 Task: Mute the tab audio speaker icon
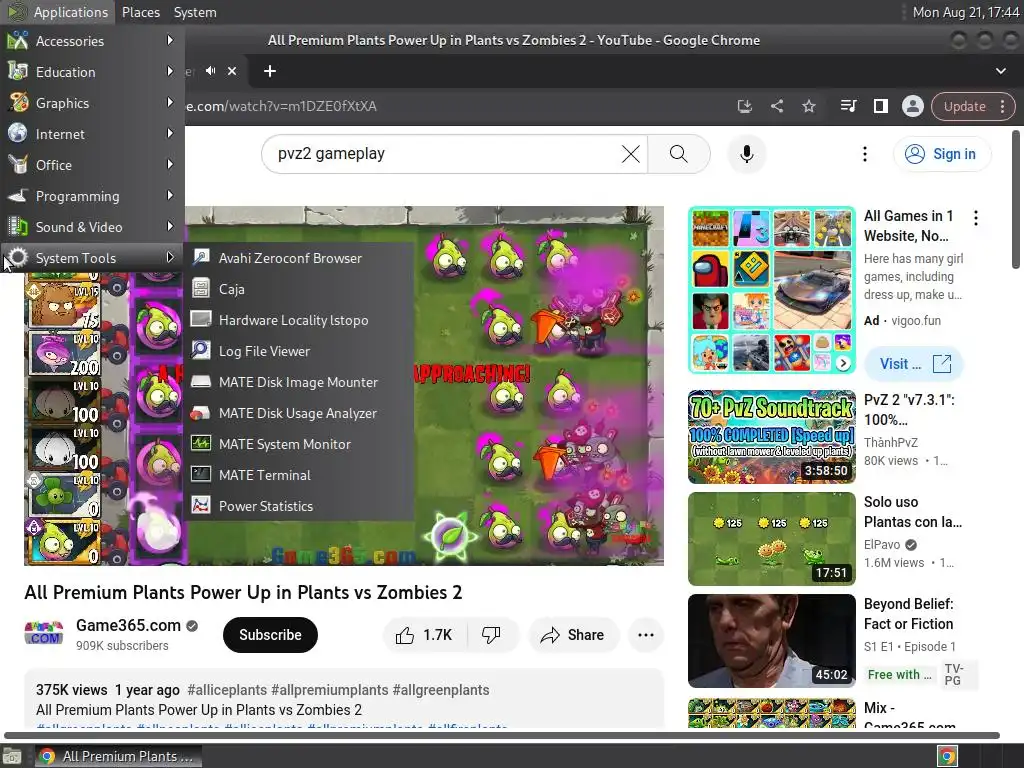point(210,71)
